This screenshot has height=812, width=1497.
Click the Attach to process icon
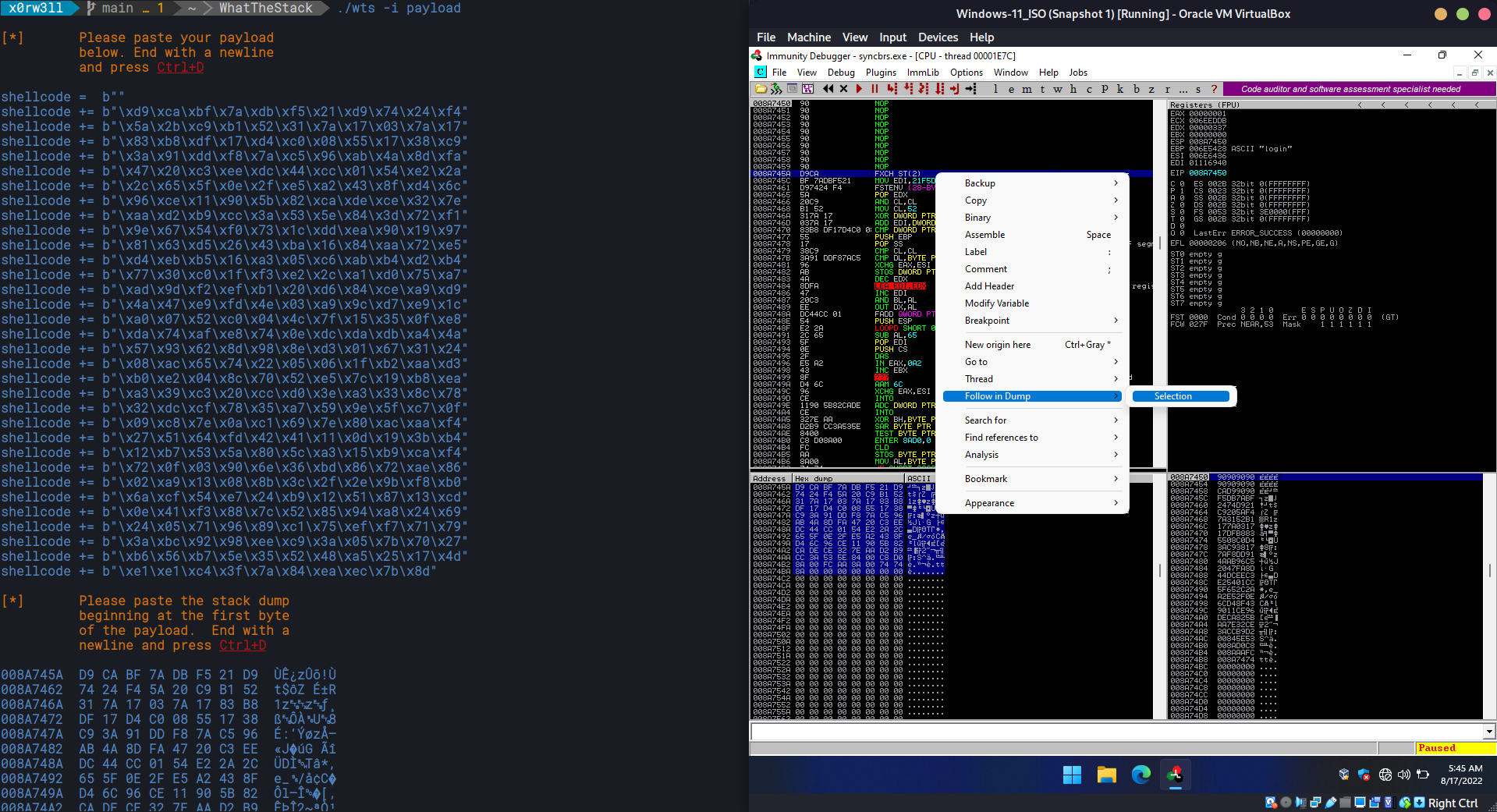(x=776, y=89)
